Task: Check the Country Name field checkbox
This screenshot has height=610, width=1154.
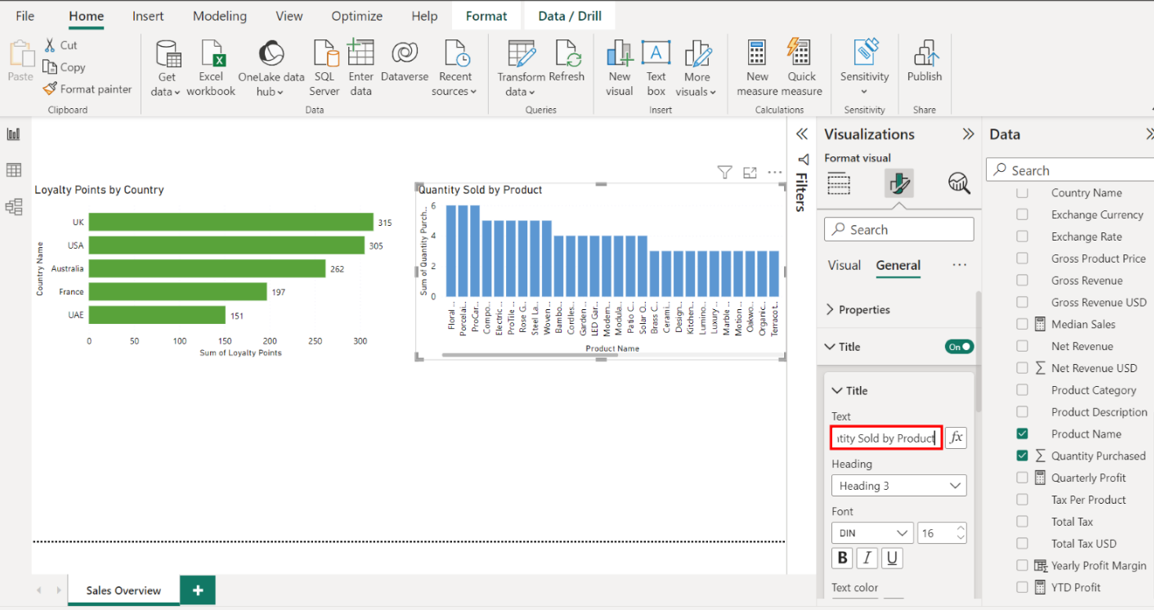Action: [1022, 193]
